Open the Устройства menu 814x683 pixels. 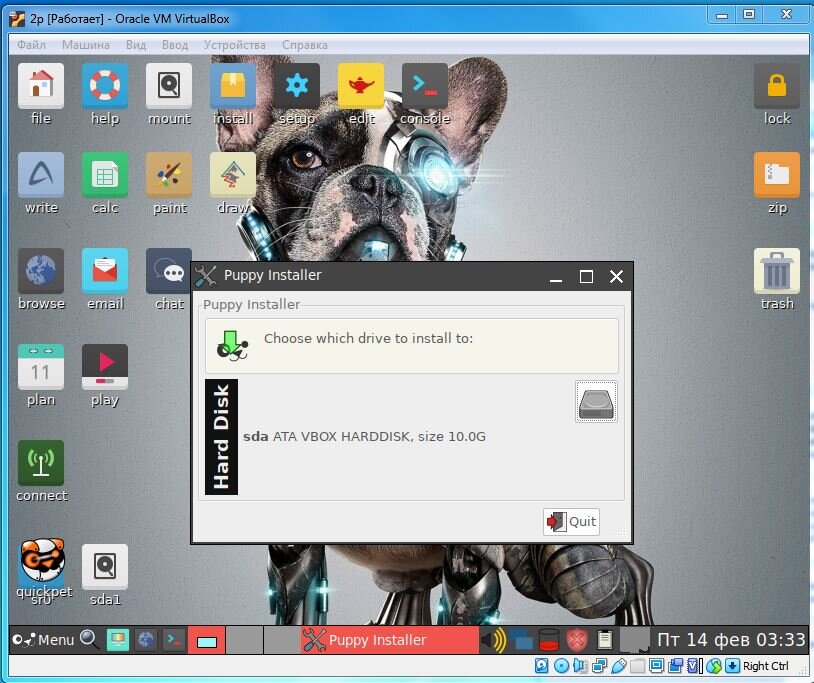pyautogui.click(x=234, y=45)
